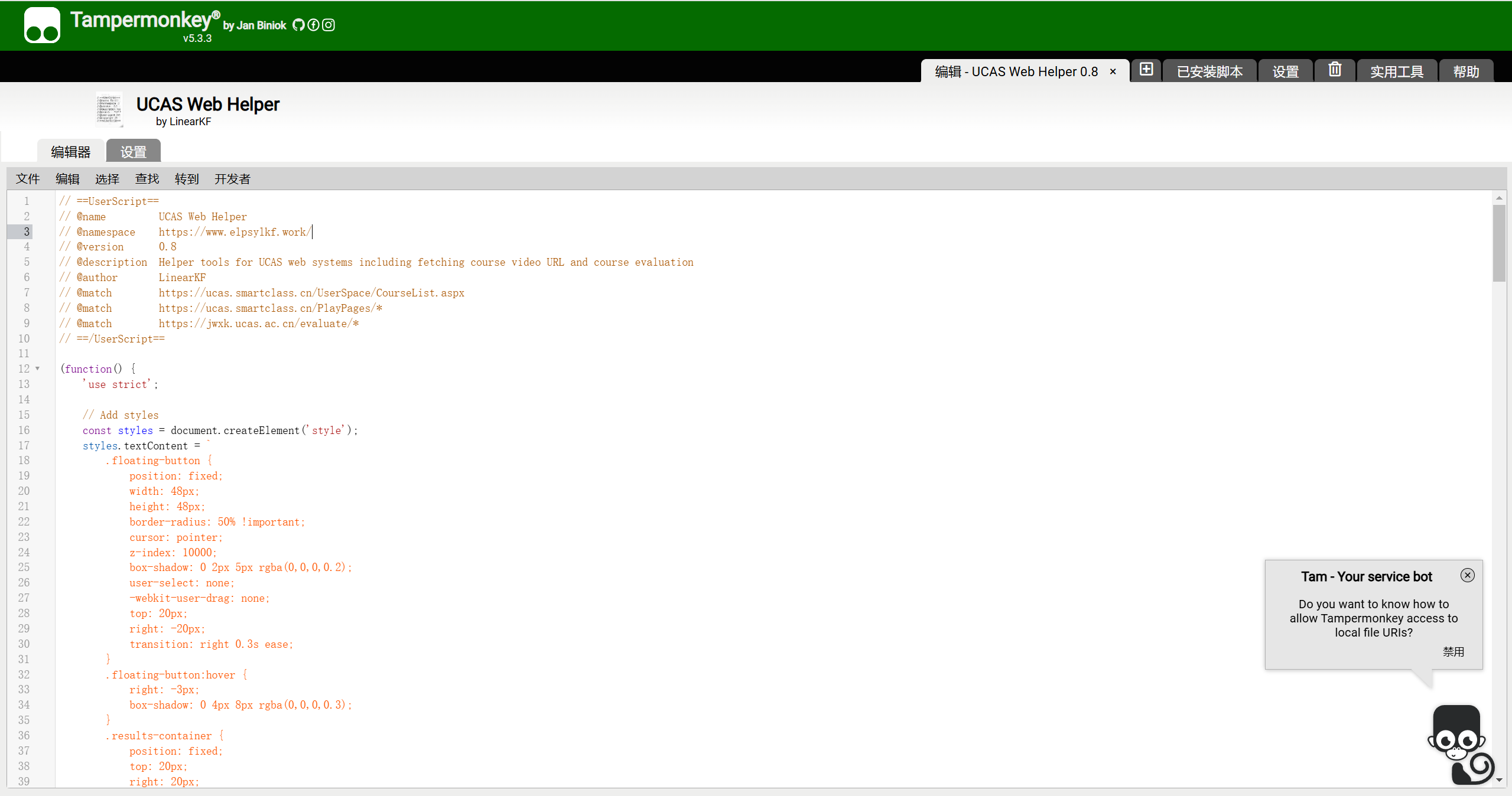The width and height of the screenshot is (1512, 796).
Task: Open the 文件 menu
Action: click(x=28, y=179)
